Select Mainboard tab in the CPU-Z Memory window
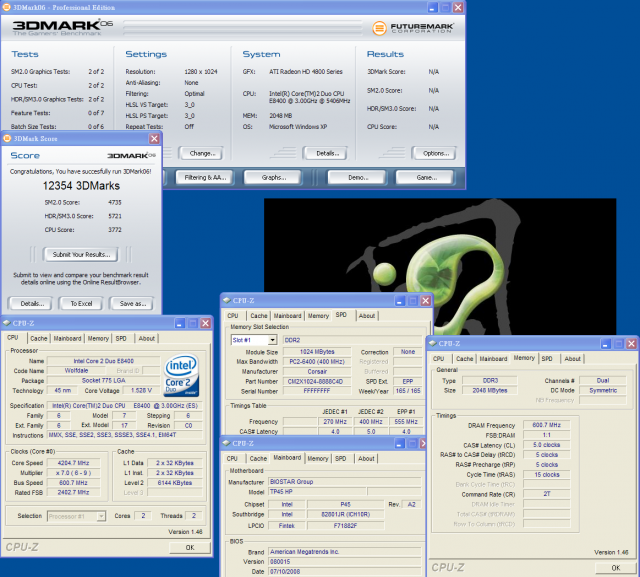The height and width of the screenshot is (577, 640). point(493,359)
